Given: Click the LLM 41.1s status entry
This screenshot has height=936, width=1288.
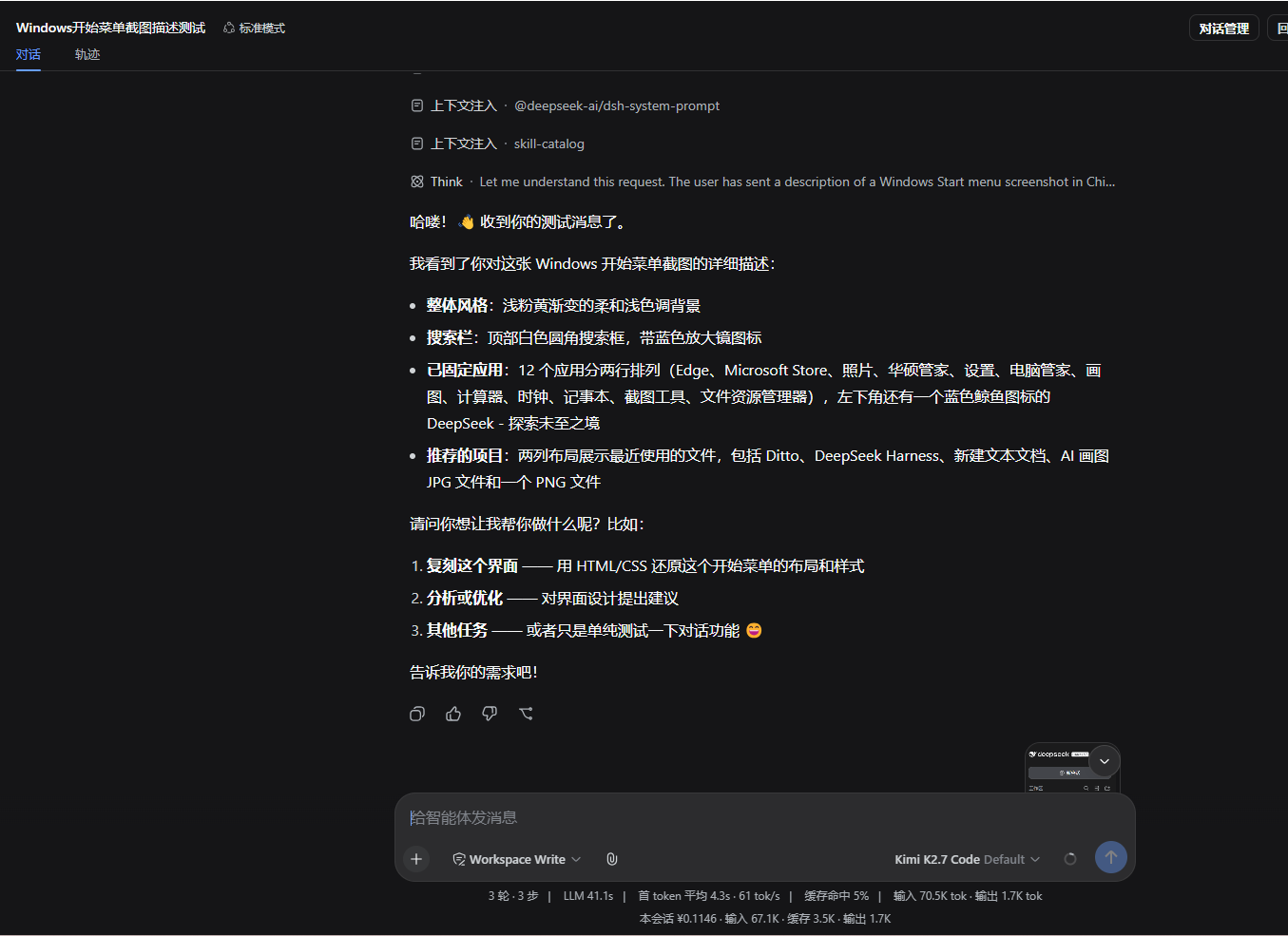Looking at the screenshot, I should pos(588,896).
